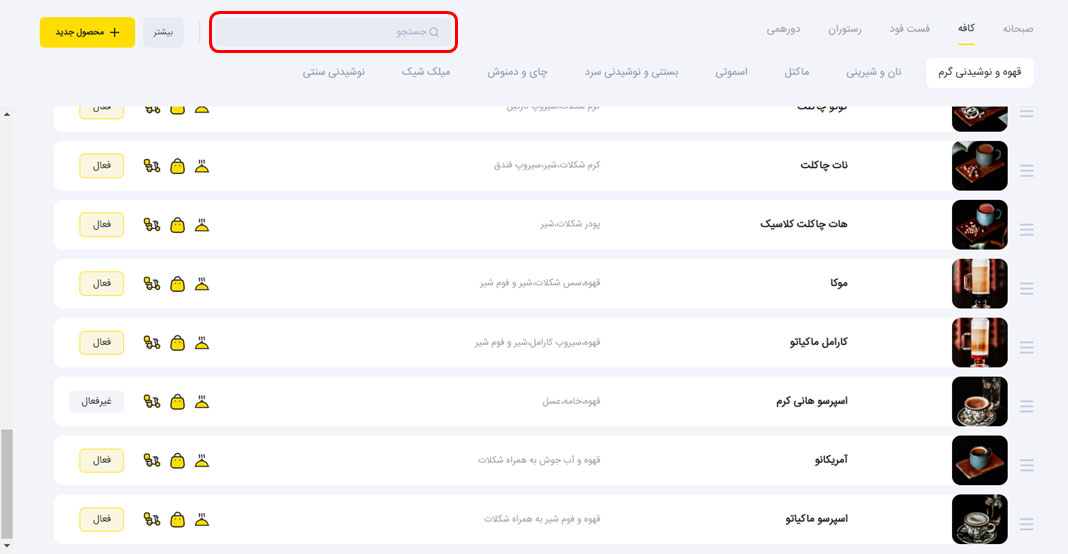Click آمریکانو's serving dish icon
The height and width of the screenshot is (554, 1068).
click(x=202, y=461)
